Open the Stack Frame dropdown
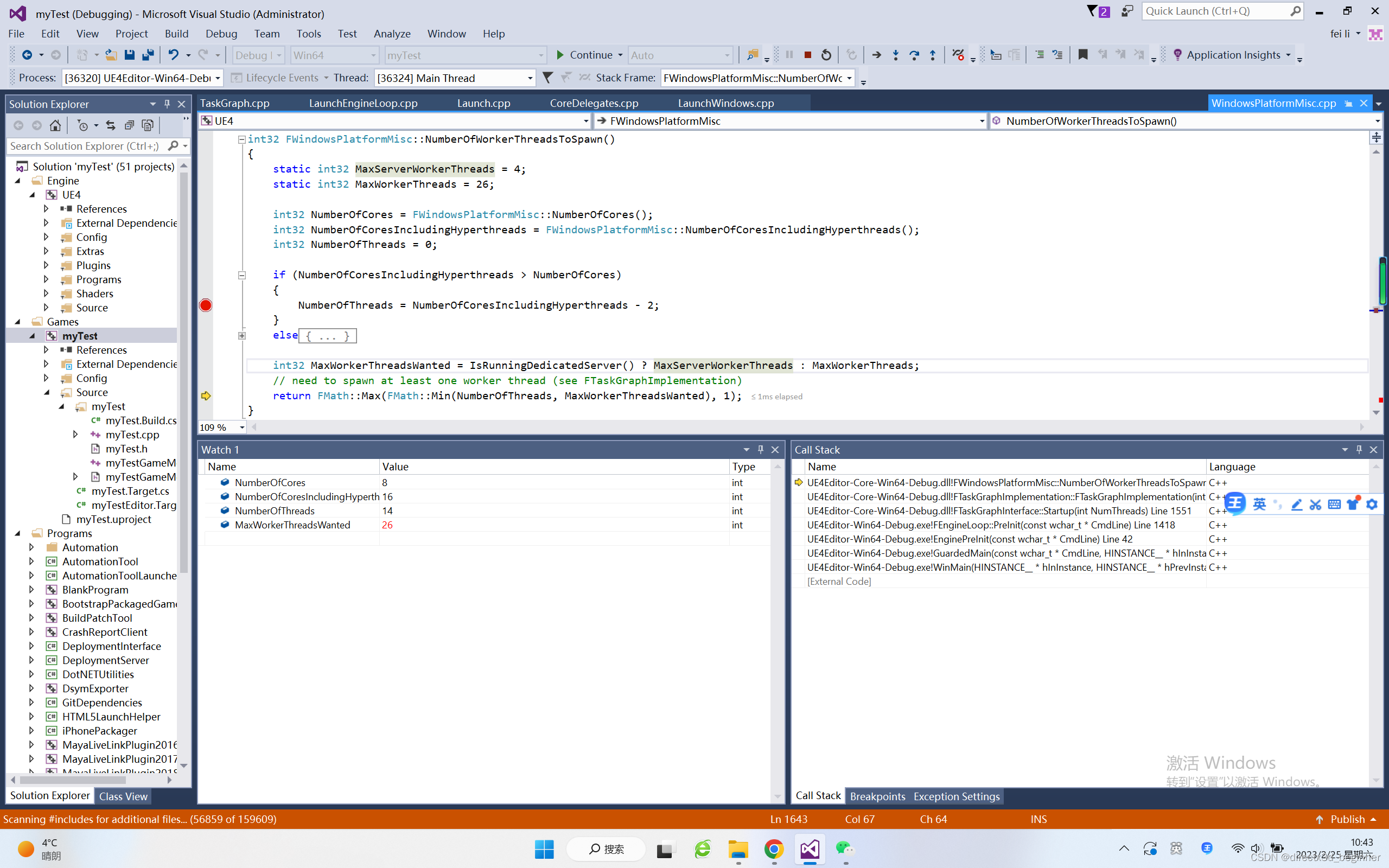This screenshot has height=868, width=1389. pyautogui.click(x=849, y=78)
